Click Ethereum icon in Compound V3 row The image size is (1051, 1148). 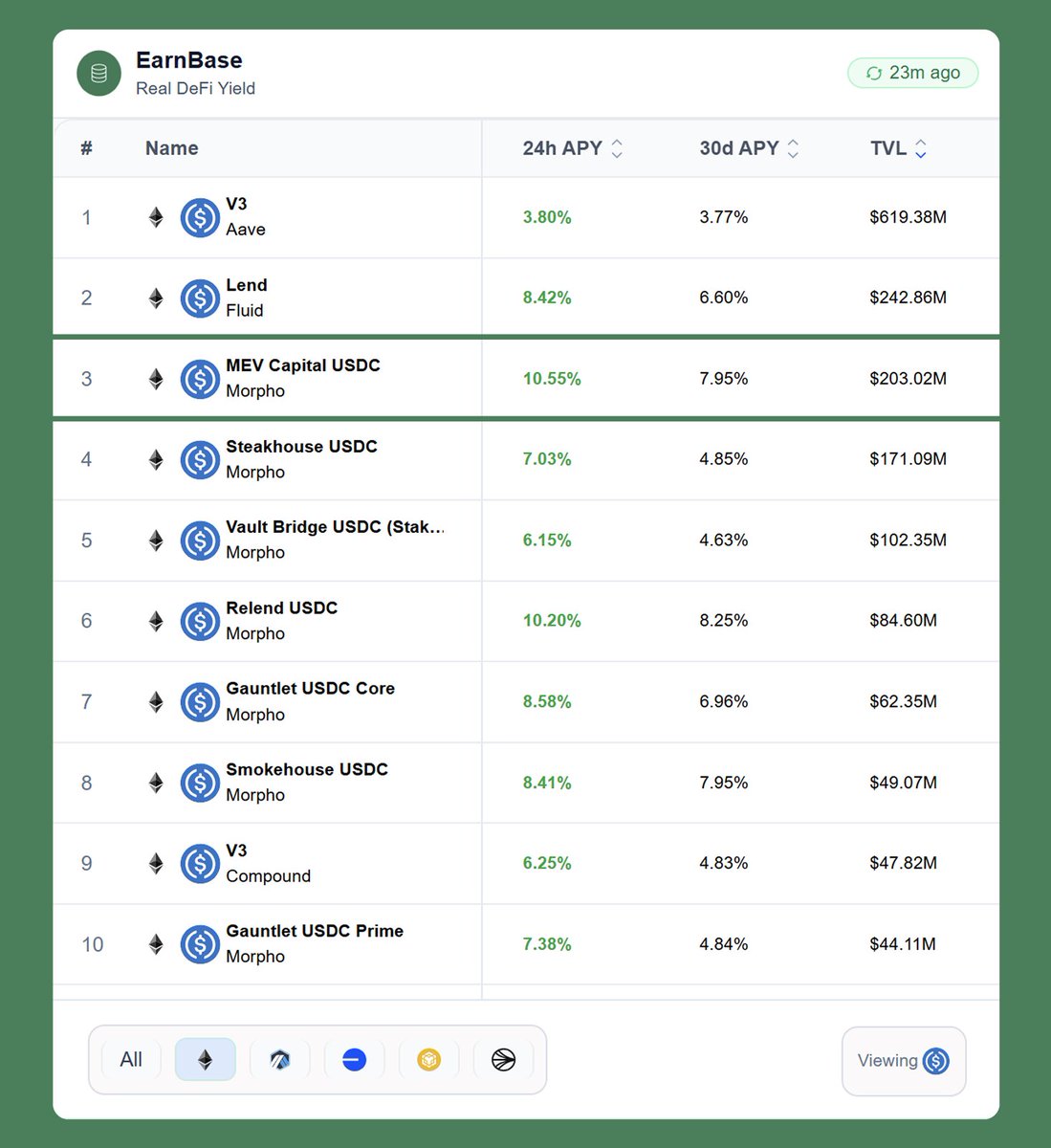(156, 864)
